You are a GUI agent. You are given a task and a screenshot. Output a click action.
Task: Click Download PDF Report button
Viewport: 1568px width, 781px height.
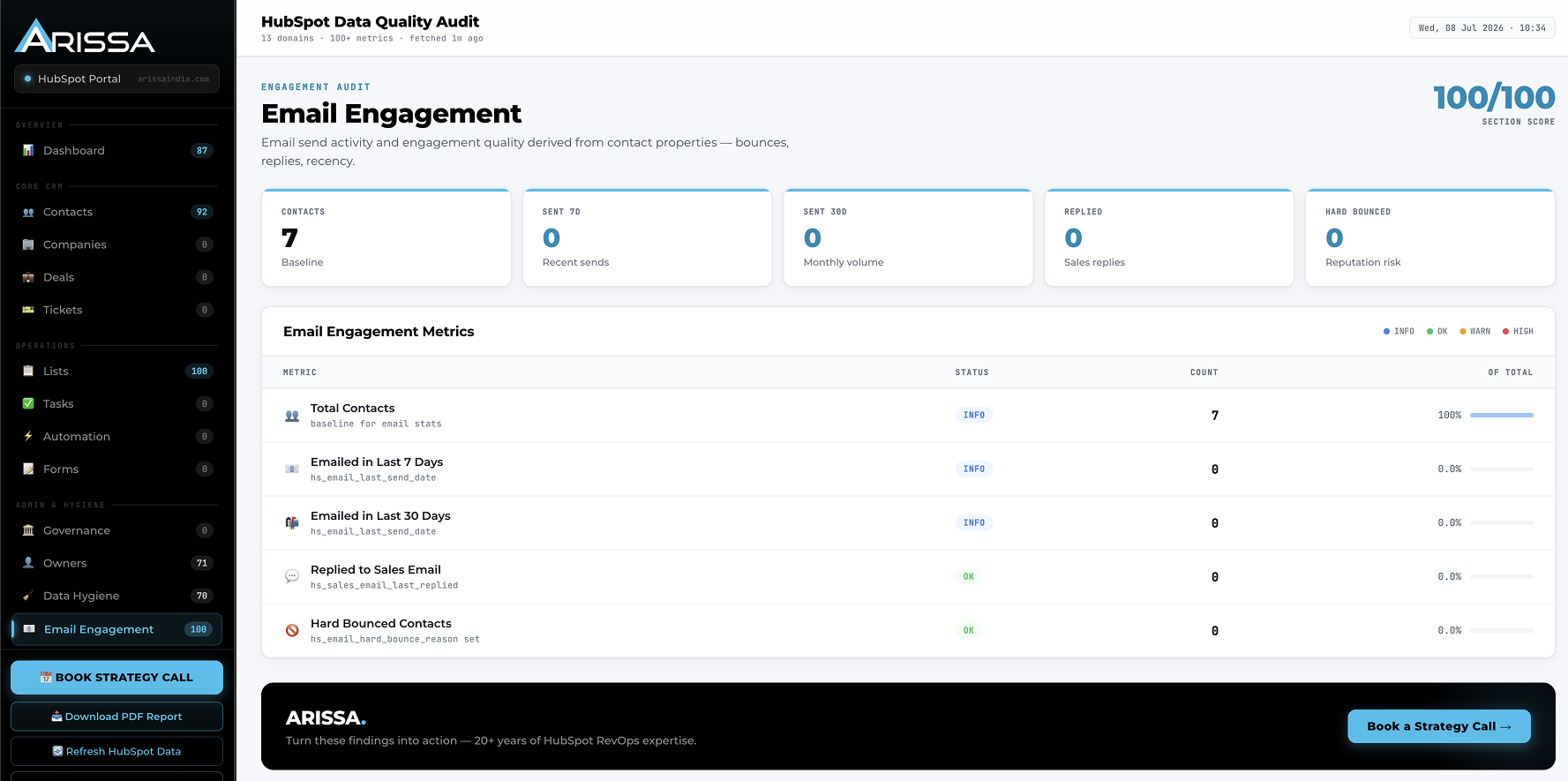point(116,717)
